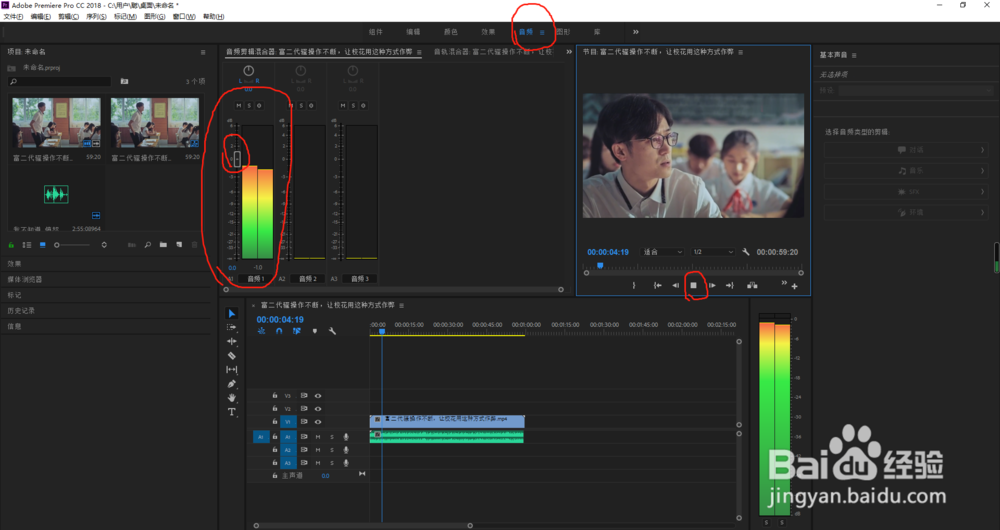The height and width of the screenshot is (530, 1000).
Task: Step back one frame
Action: tap(675, 285)
